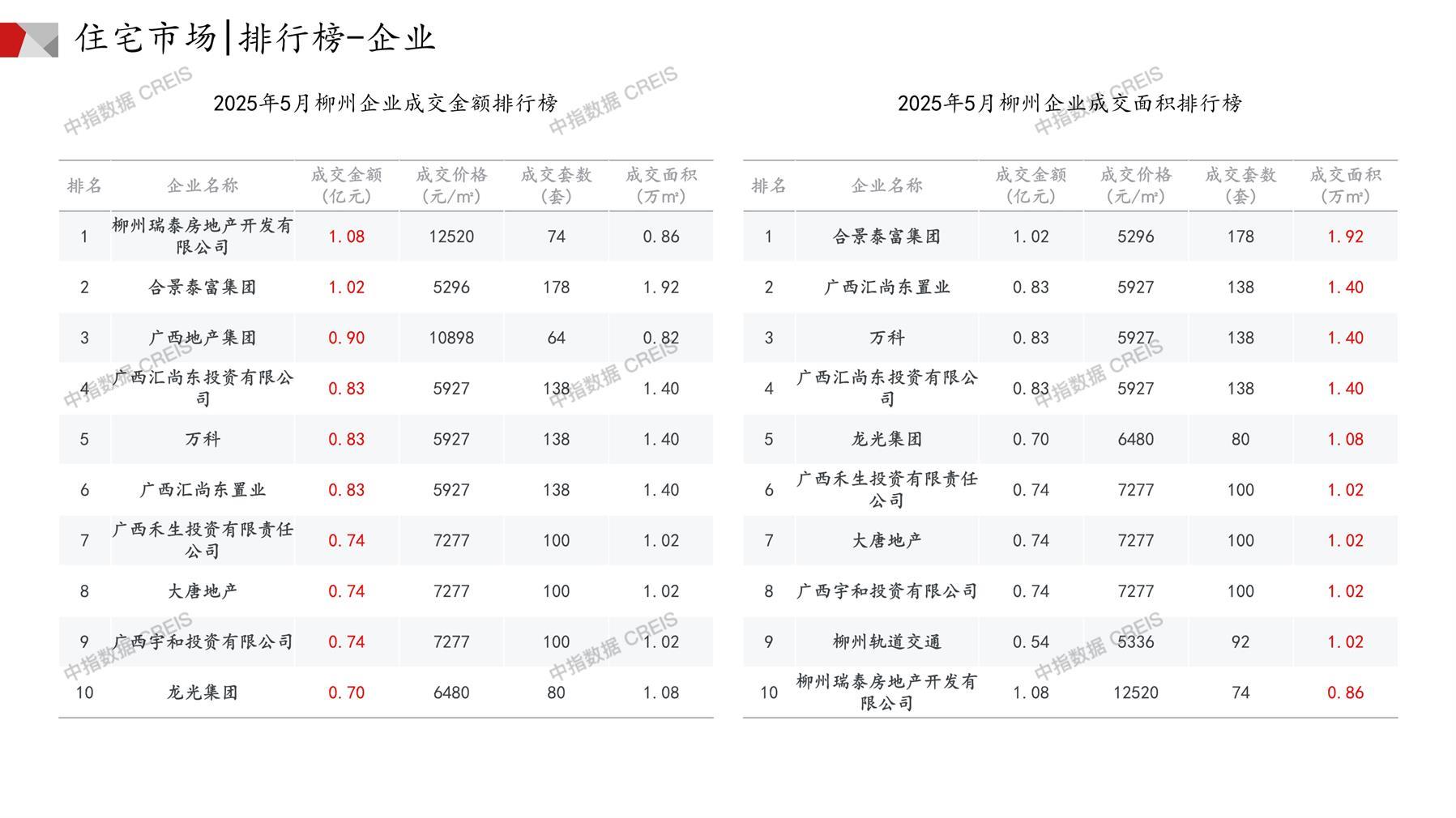Screen dimensions: 1456x818
Task: Select 合景泰富集团 in the right table's rank 1 row
Action: point(886,236)
